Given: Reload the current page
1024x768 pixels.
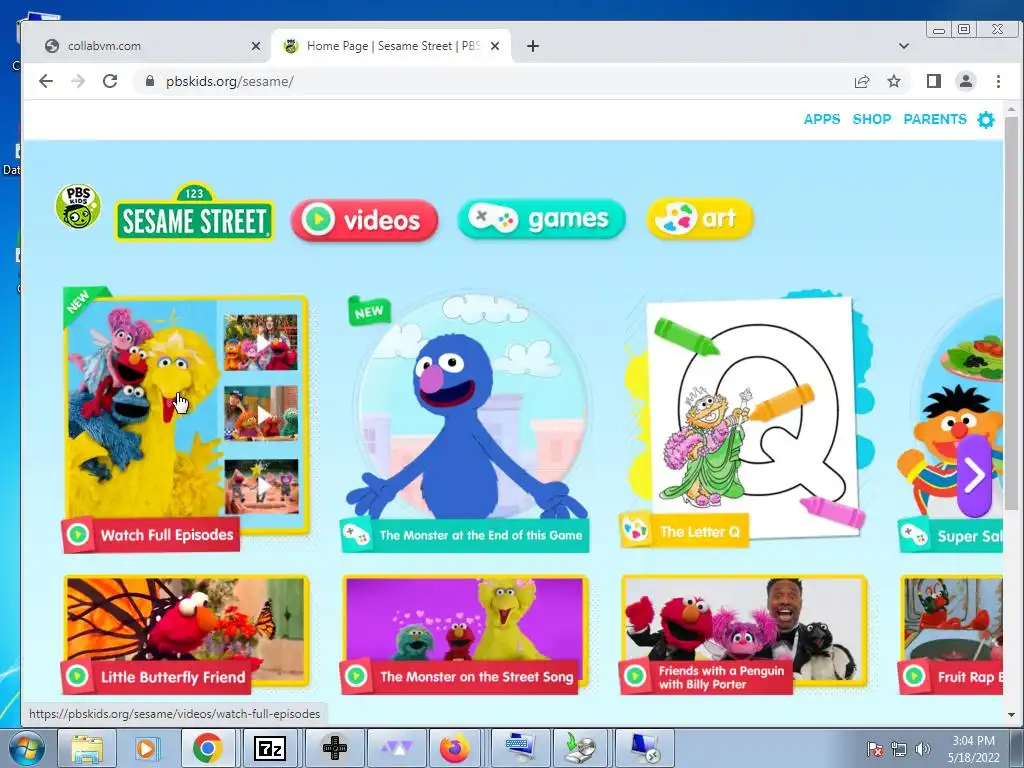Looking at the screenshot, I should pyautogui.click(x=110, y=81).
